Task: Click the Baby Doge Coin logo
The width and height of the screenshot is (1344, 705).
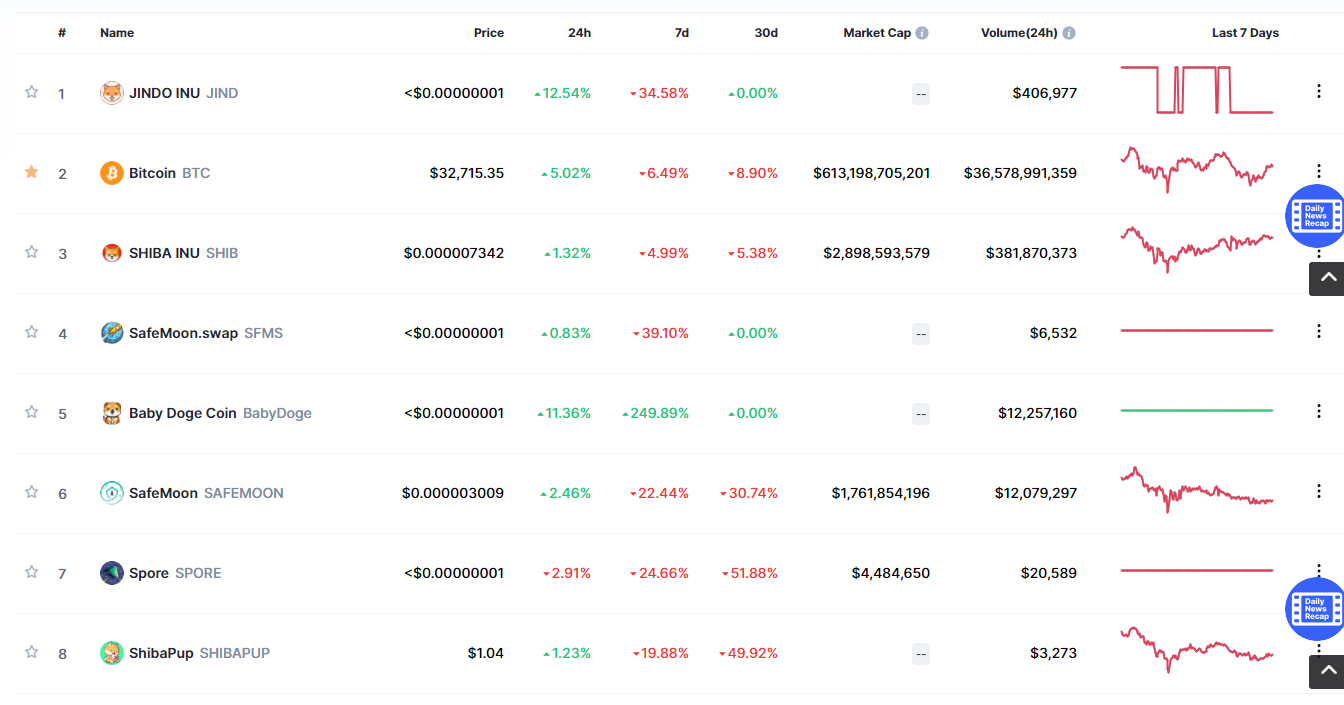Action: [112, 413]
